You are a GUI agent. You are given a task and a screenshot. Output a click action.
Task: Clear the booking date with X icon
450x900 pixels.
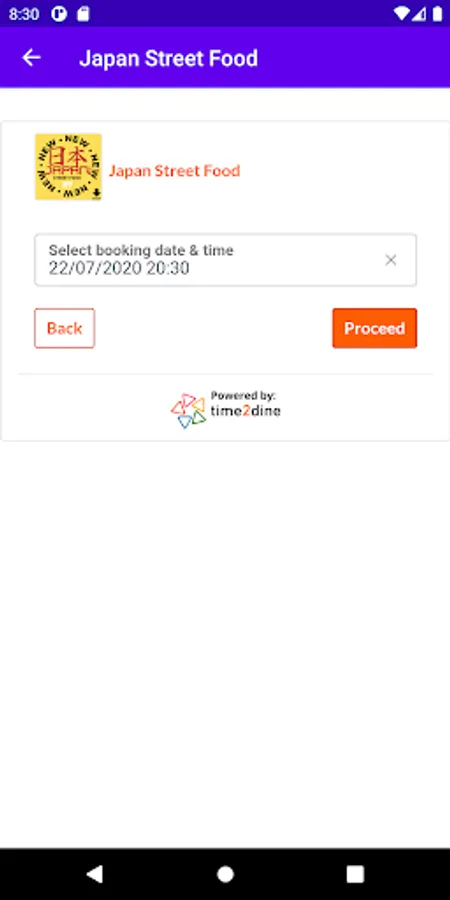[x=391, y=260]
